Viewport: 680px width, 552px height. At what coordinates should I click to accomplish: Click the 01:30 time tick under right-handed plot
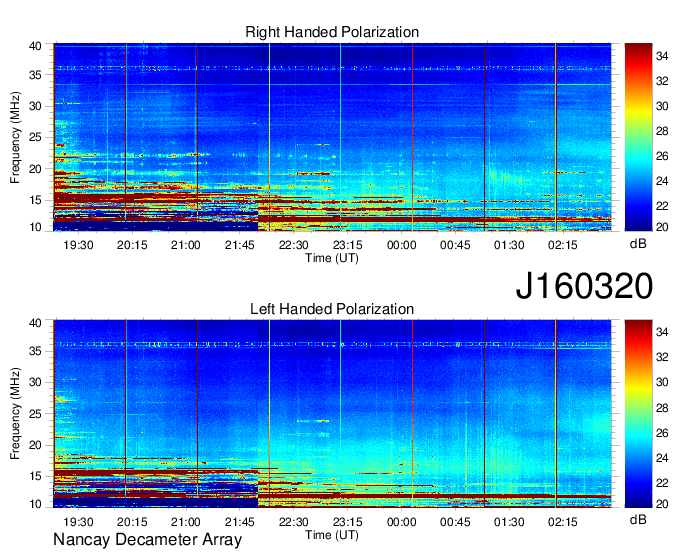pos(509,245)
